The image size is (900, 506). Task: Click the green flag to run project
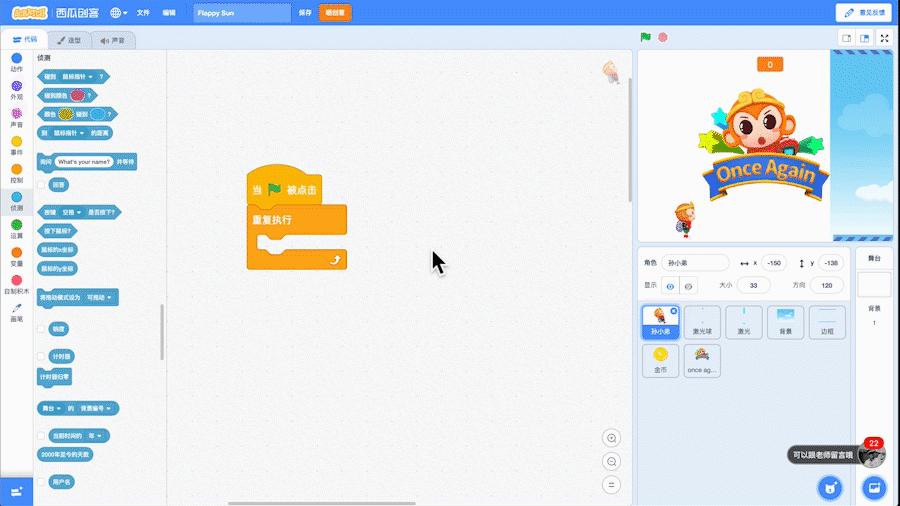646,37
